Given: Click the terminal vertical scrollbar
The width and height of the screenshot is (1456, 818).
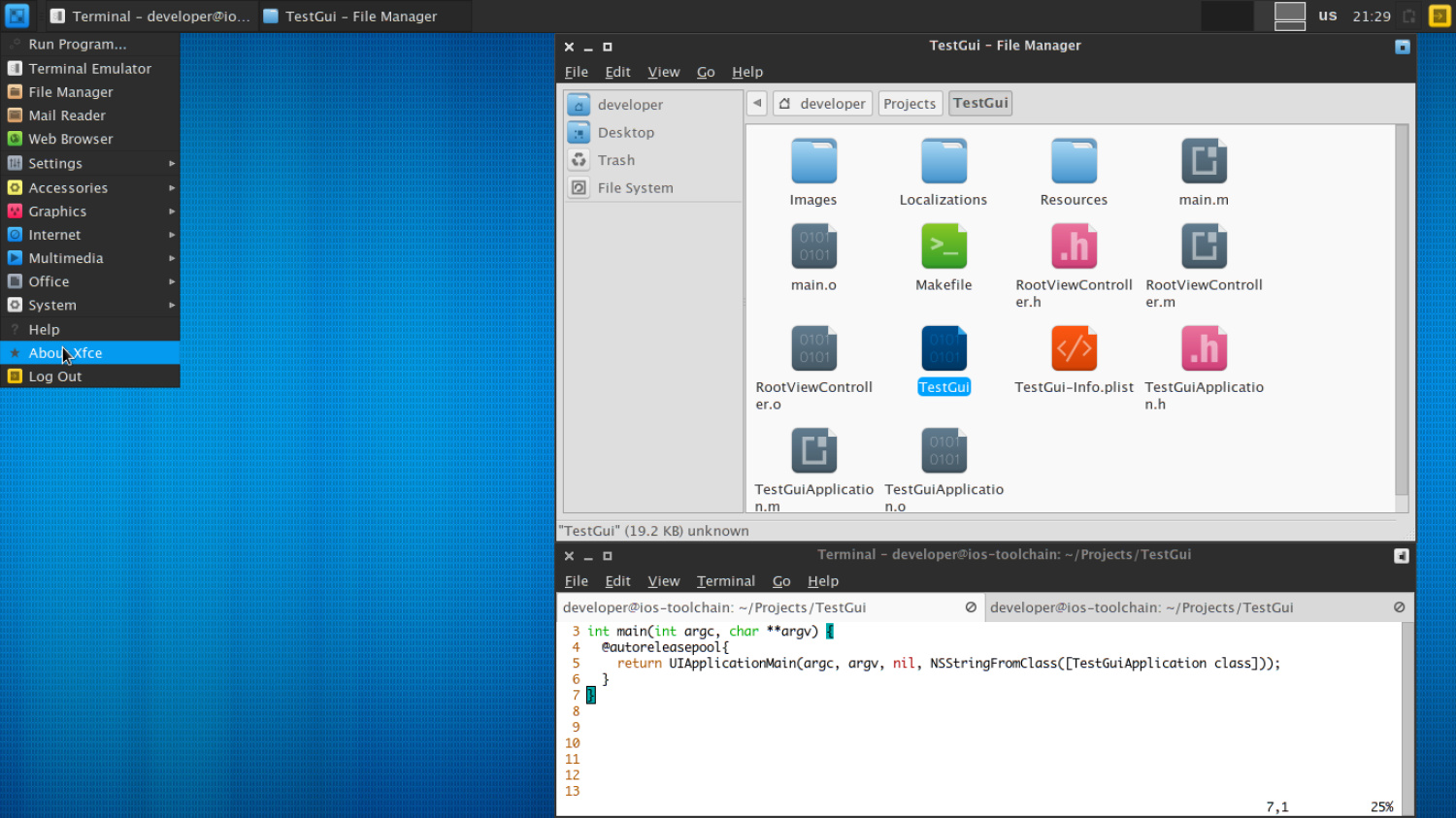Looking at the screenshot, I should point(1407,718).
